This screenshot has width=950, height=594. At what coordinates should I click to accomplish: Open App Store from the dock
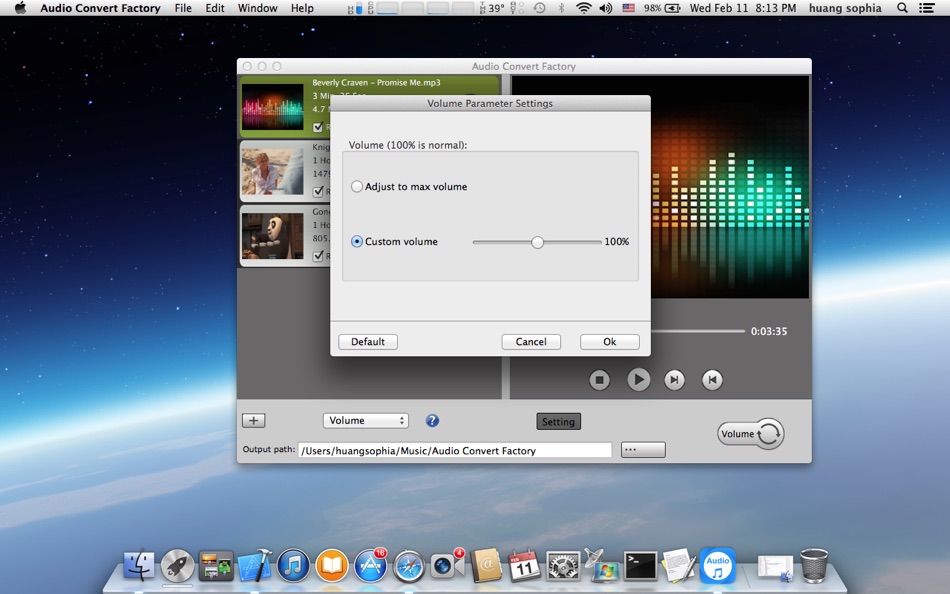pos(370,566)
